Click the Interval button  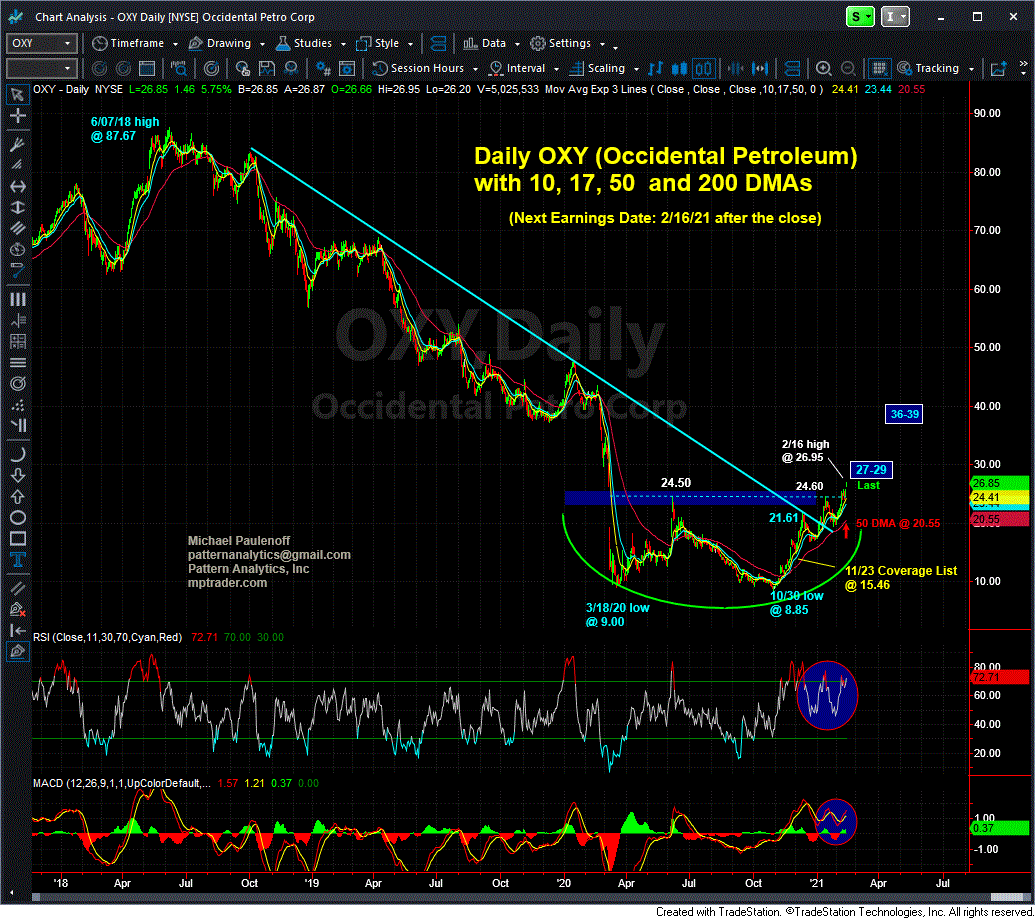click(x=517, y=68)
